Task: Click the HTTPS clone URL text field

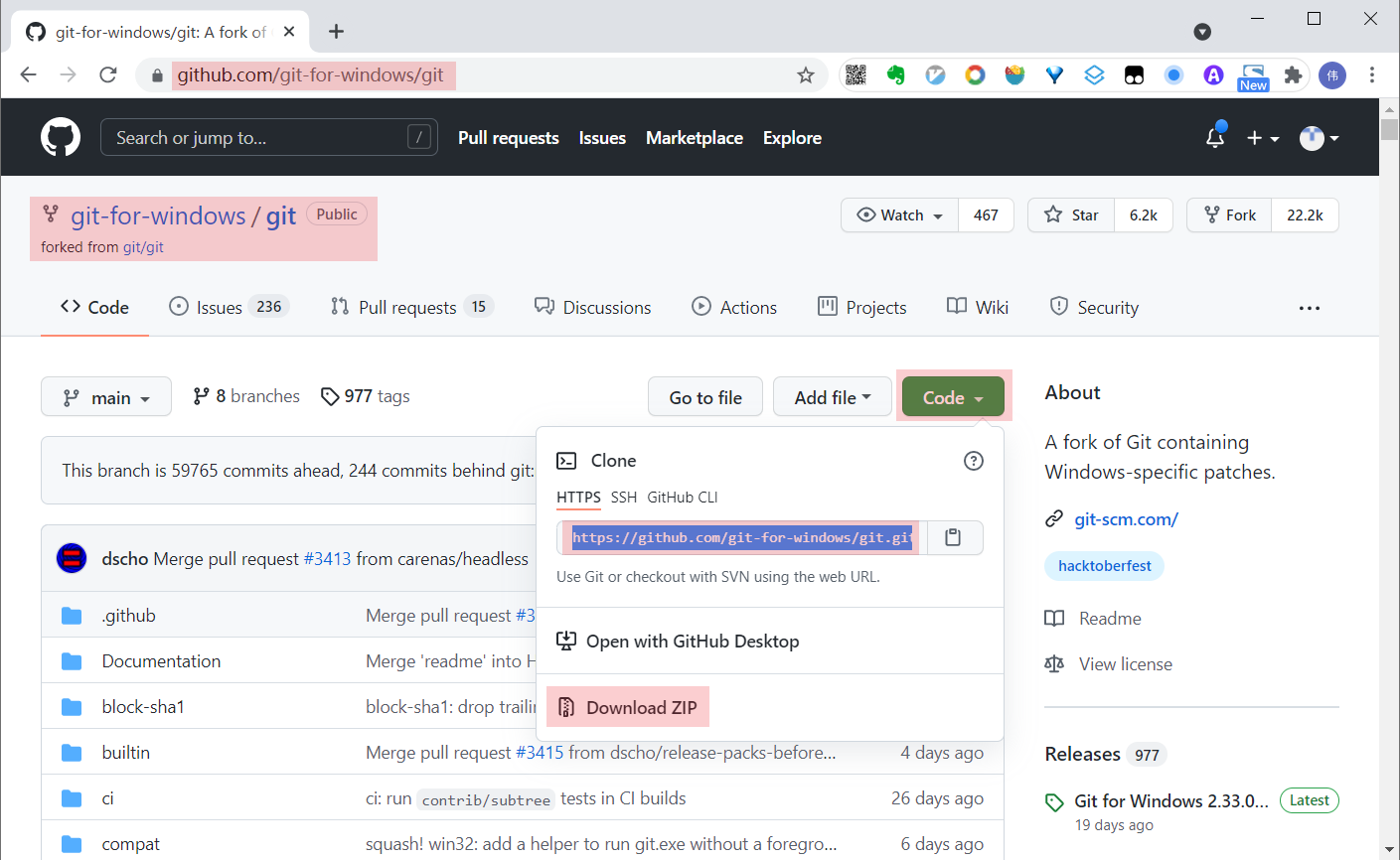Action: point(742,537)
